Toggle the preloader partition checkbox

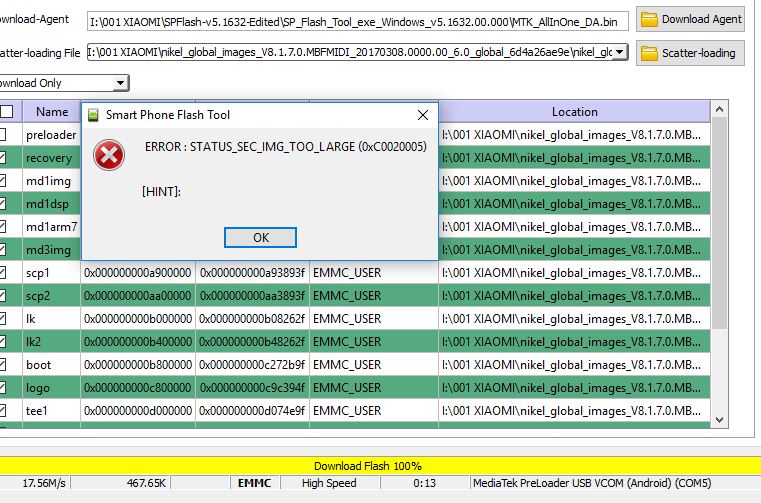[4, 135]
